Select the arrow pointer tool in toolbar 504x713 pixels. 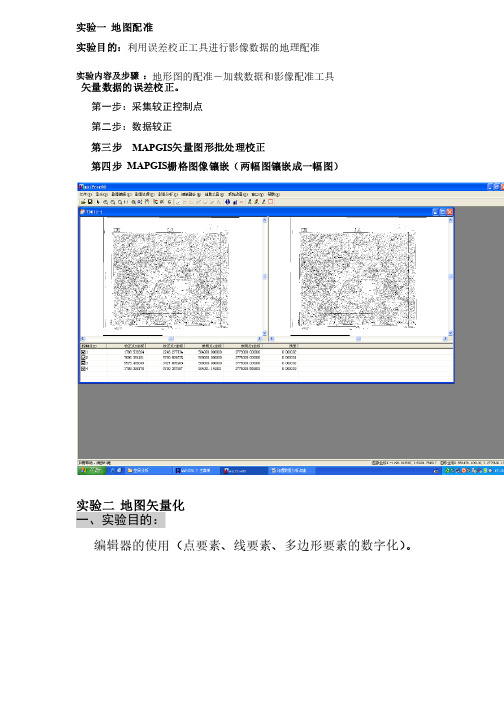click(98, 201)
